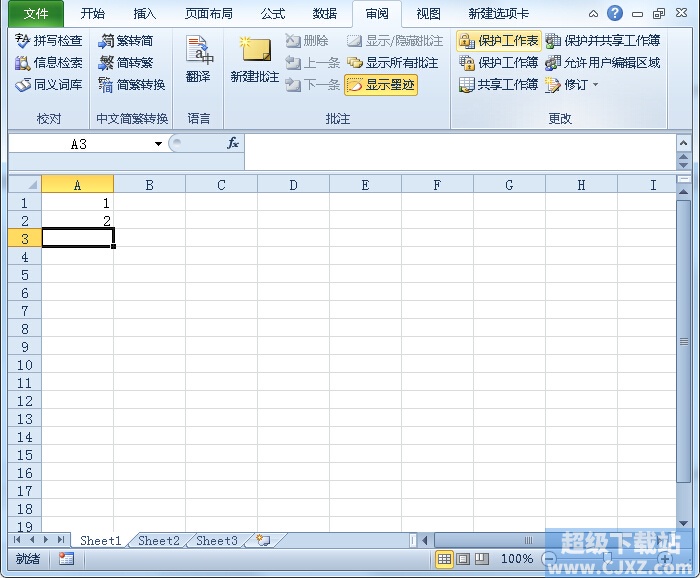Click 保护工作表 protect sheet
700x578 pixels.
click(x=499, y=41)
